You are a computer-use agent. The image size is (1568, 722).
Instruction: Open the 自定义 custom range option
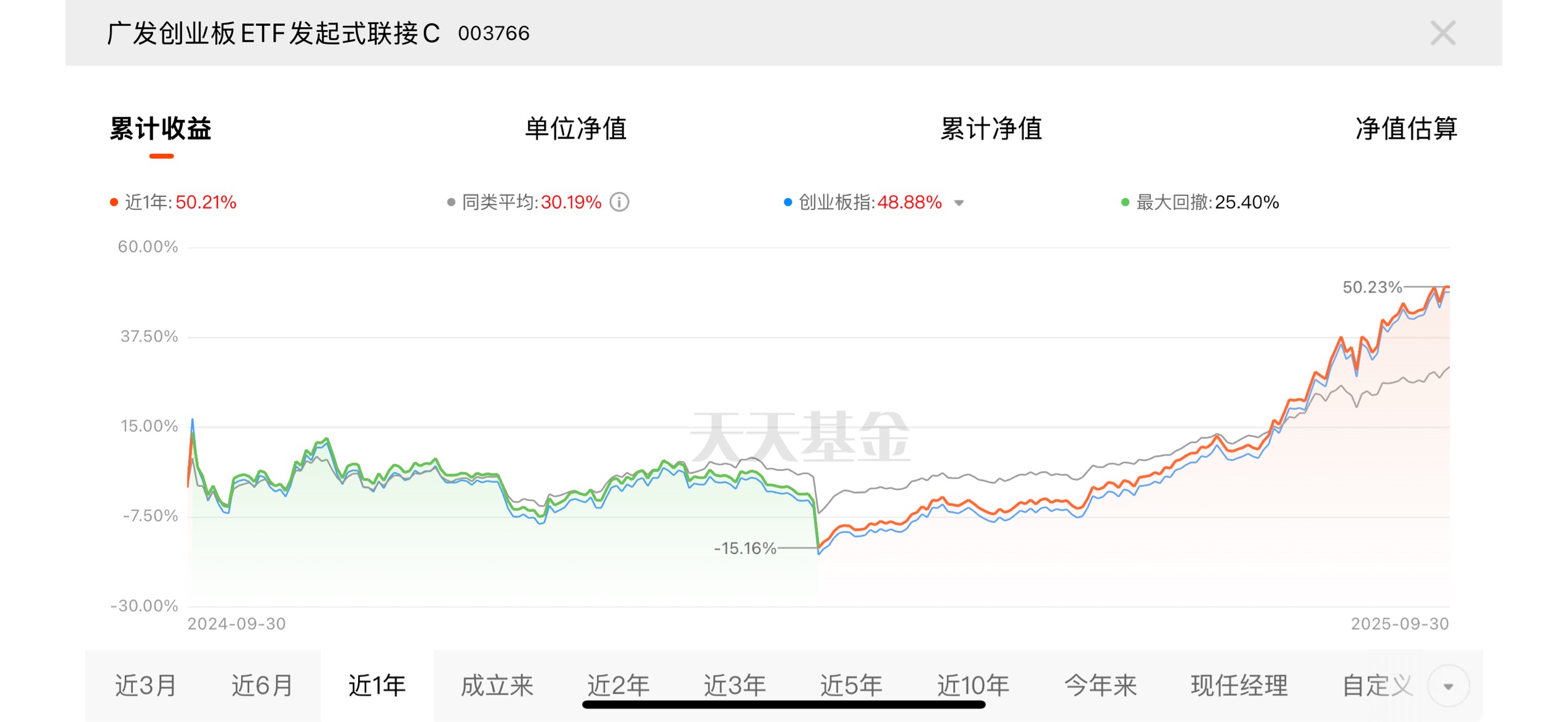click(1377, 686)
